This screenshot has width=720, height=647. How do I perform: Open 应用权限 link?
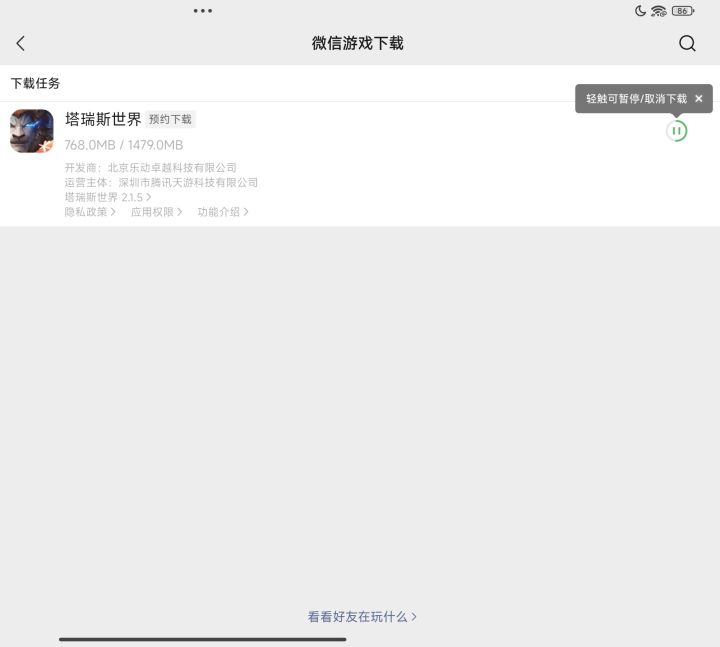click(x=157, y=212)
